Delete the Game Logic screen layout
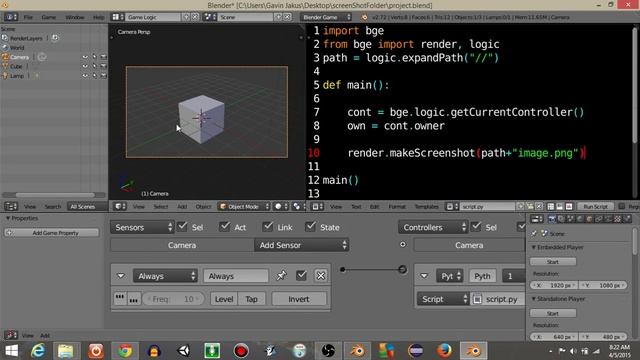The width and height of the screenshot is (640, 360). (x=195, y=17)
